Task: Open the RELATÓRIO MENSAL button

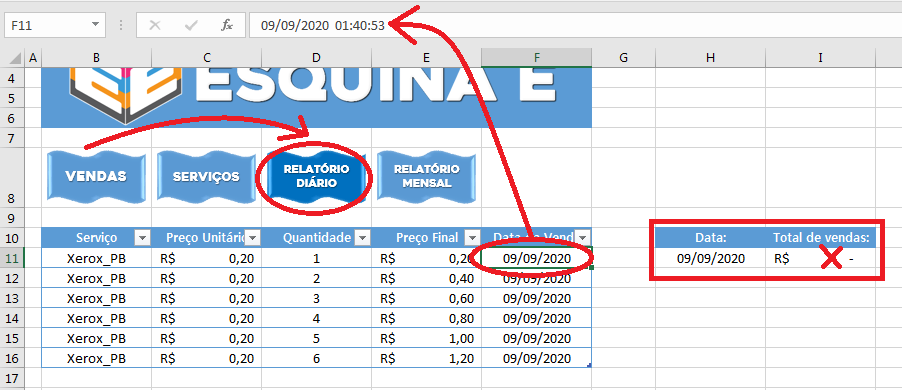Action: [x=426, y=176]
